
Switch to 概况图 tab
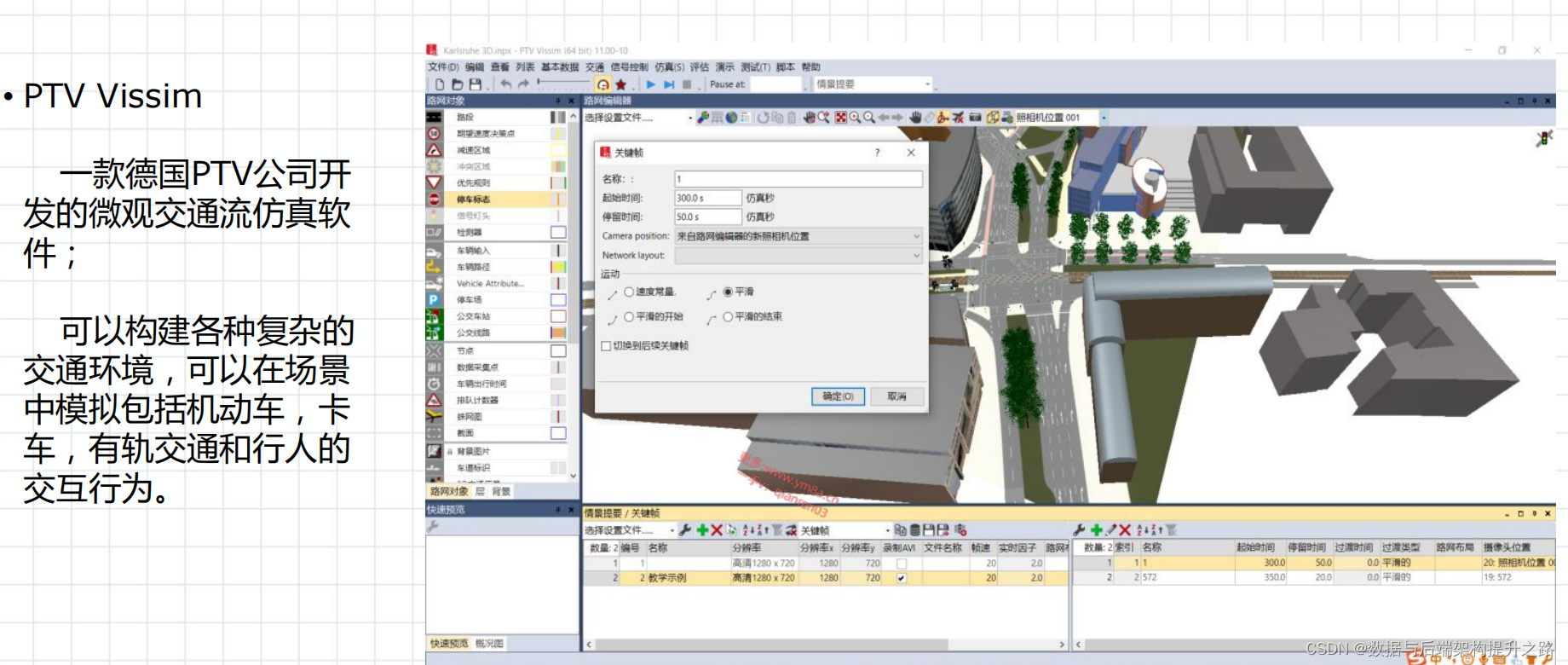489,644
